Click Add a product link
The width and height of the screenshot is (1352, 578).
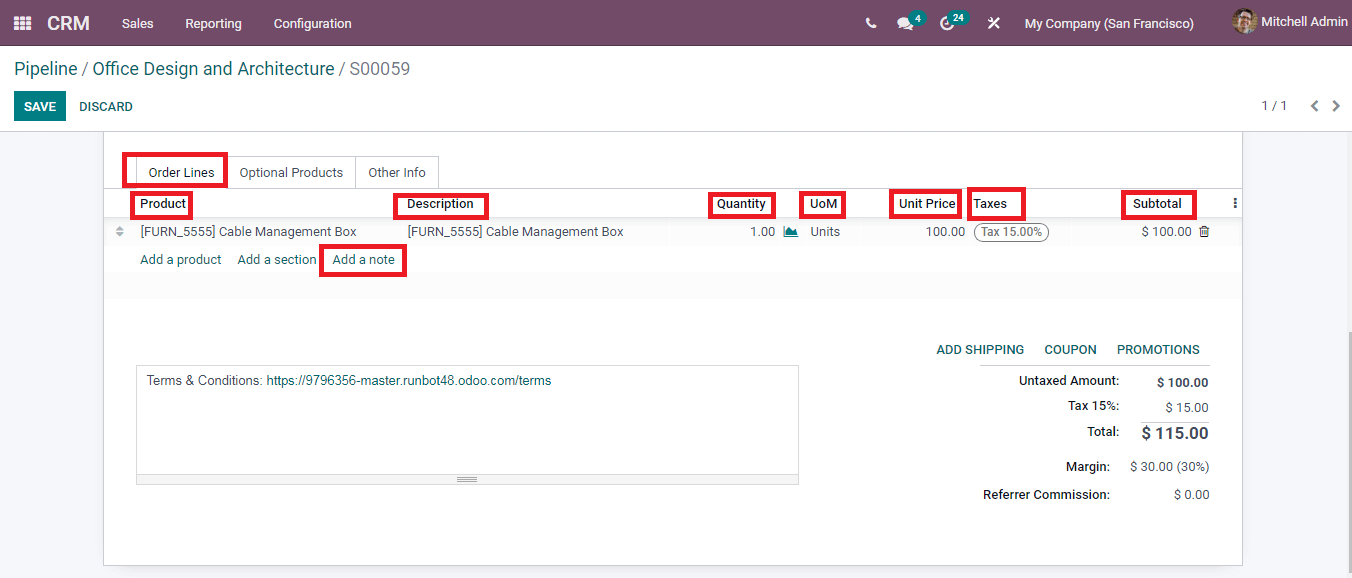click(x=181, y=260)
